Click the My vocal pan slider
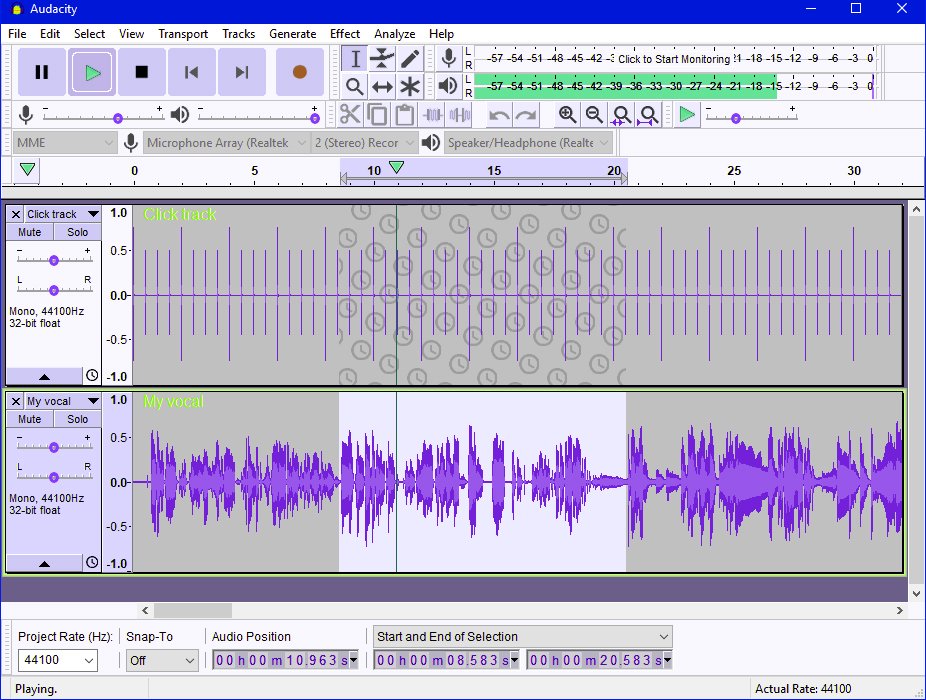This screenshot has width=926, height=700. point(54,476)
